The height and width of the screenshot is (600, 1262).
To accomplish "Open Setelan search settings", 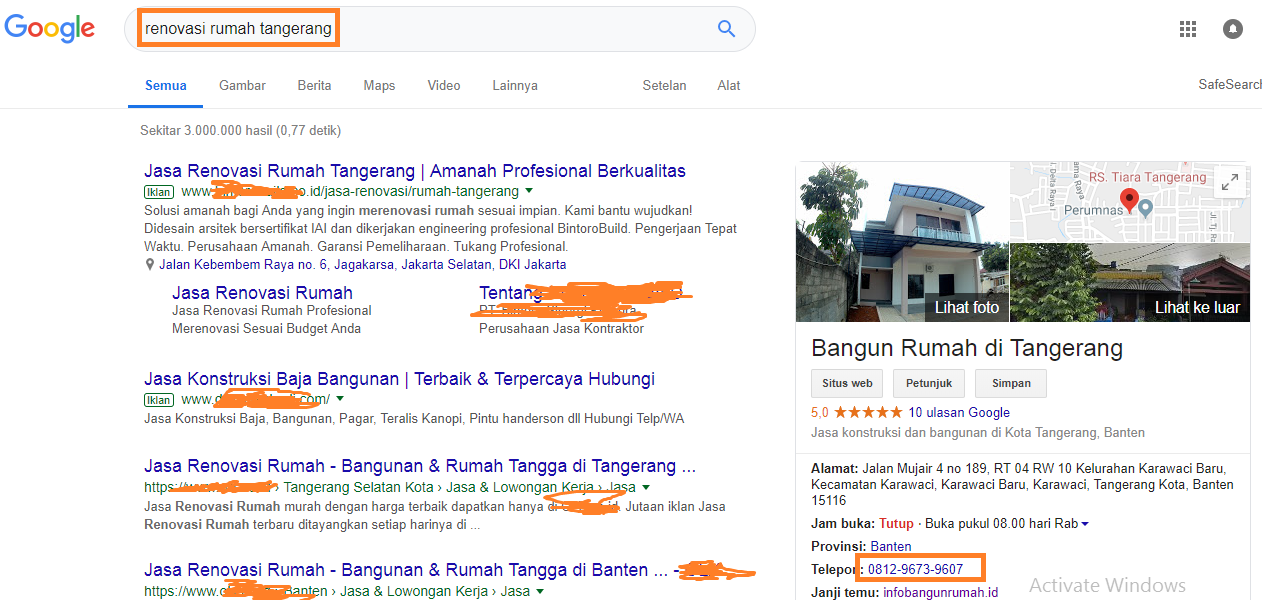I will click(664, 86).
